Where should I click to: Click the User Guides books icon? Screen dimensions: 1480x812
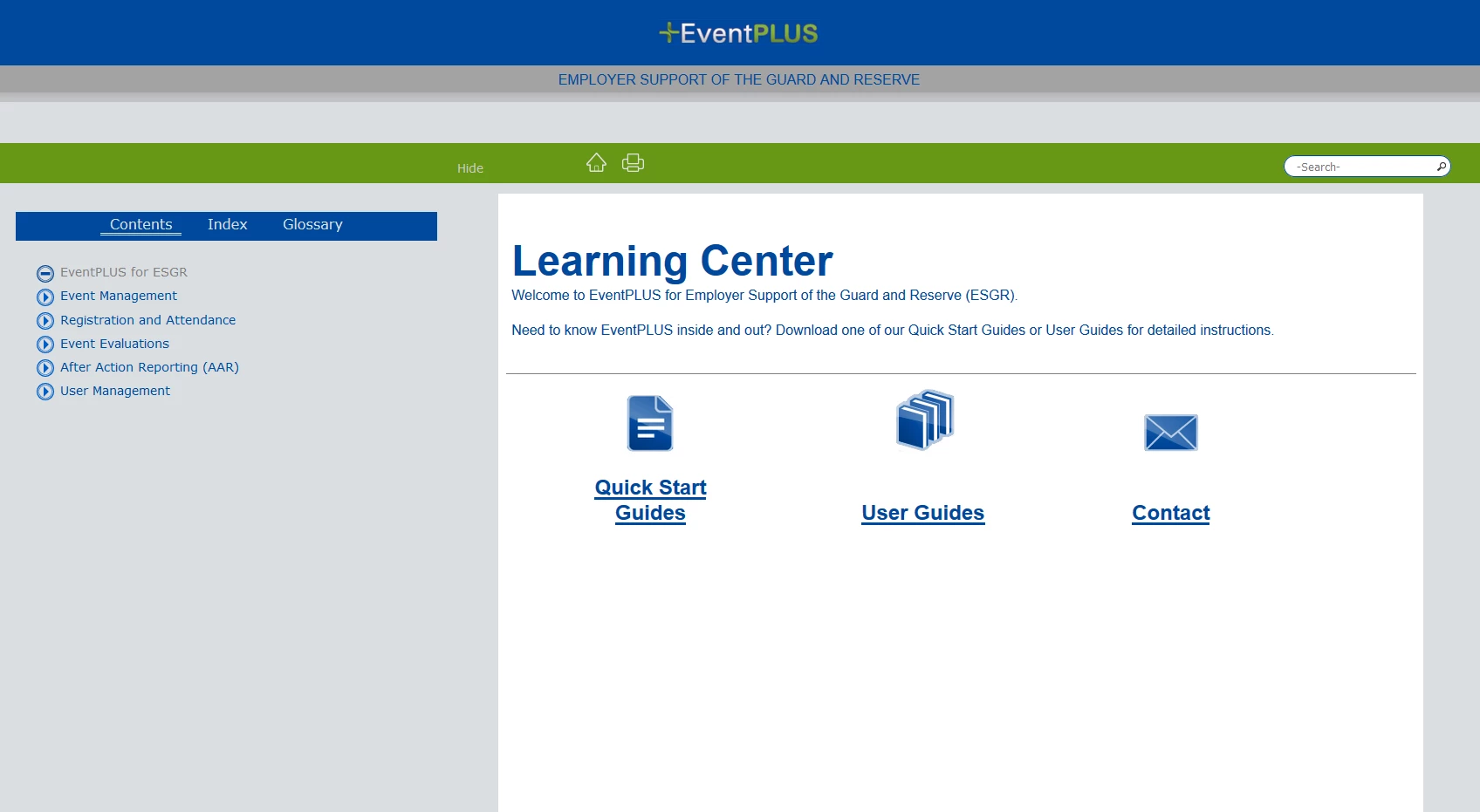click(x=924, y=420)
